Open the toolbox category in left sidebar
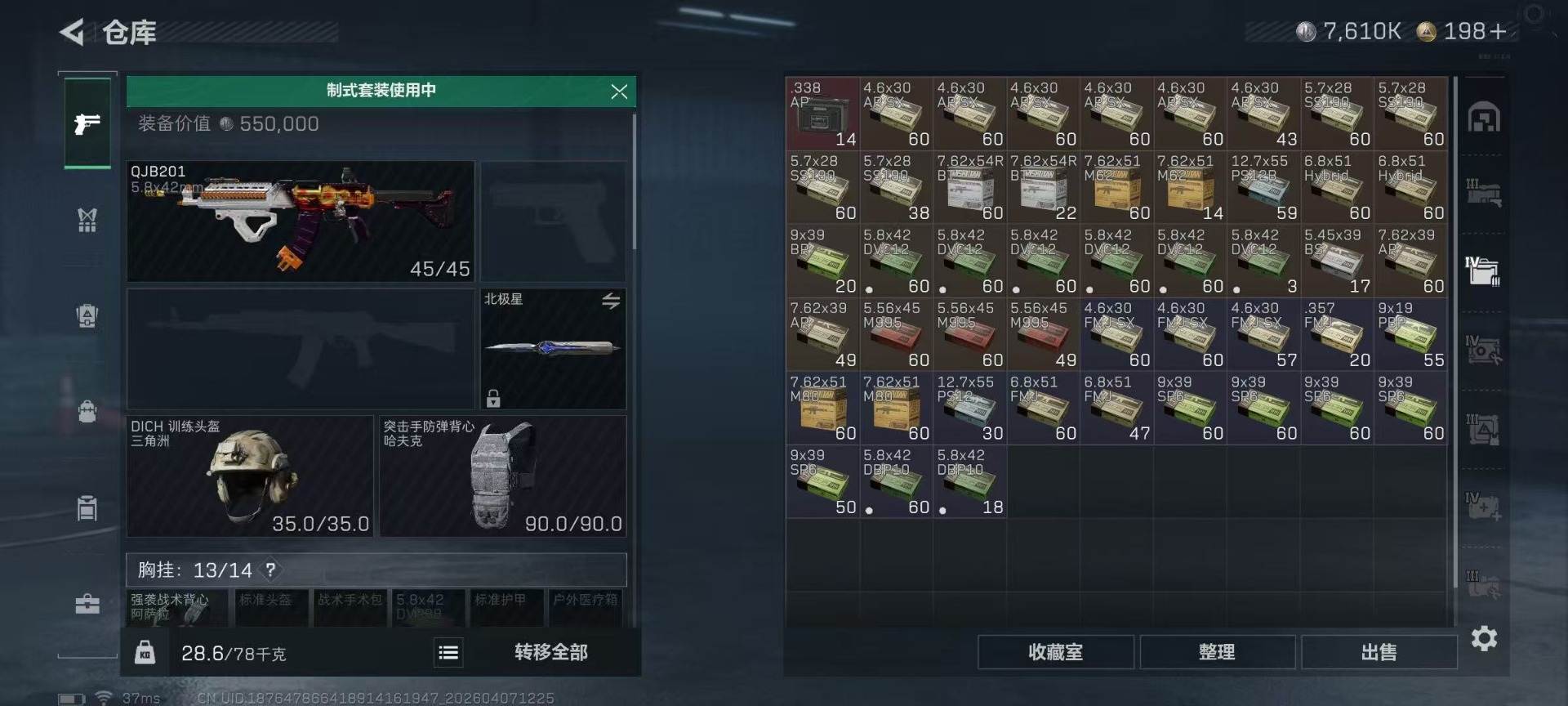1568x706 pixels. point(87,604)
